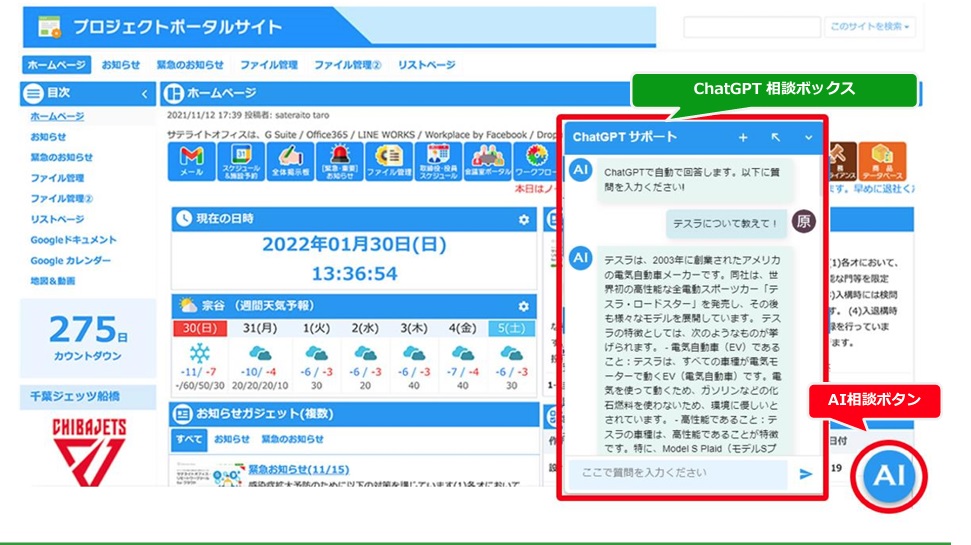Click the chat question input field
The width and height of the screenshot is (971, 545).
coord(678,473)
